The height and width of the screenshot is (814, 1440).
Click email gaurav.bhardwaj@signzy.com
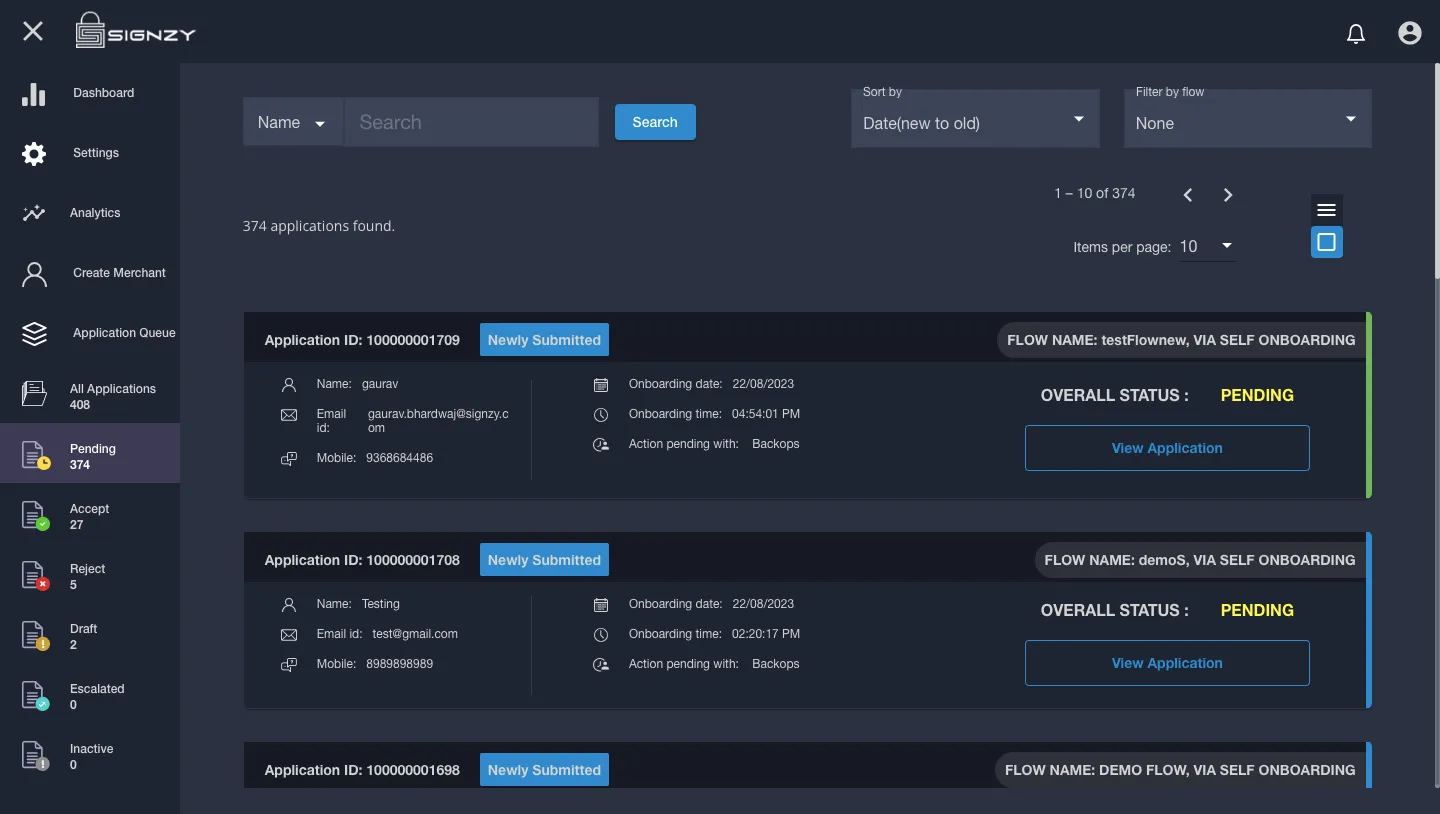[x=438, y=421]
